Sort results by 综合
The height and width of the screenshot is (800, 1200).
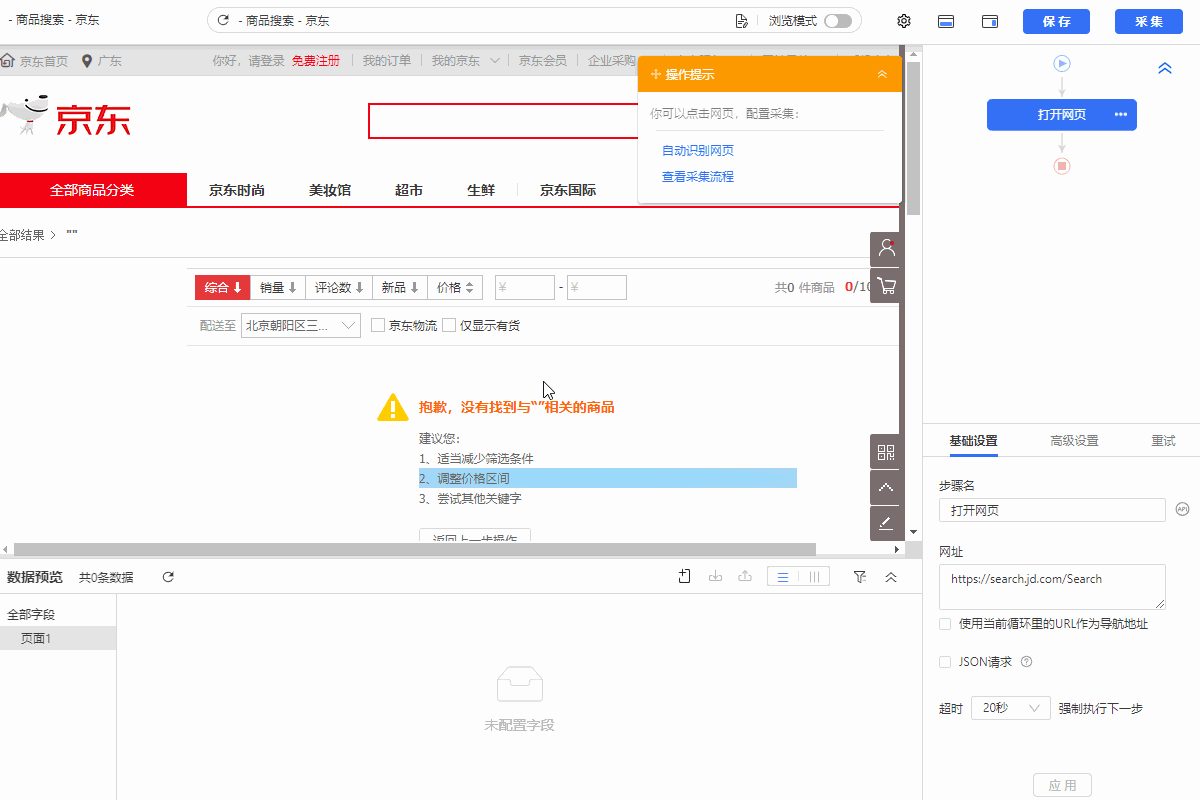click(x=222, y=287)
